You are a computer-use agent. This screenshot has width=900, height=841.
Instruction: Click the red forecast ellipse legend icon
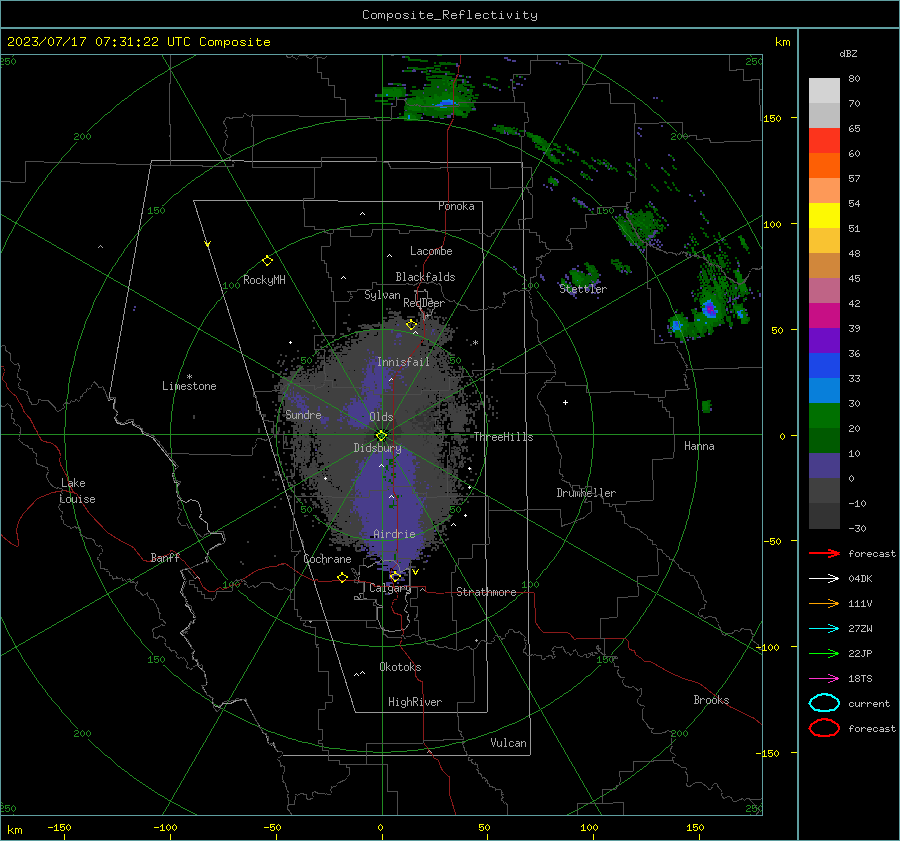[824, 728]
